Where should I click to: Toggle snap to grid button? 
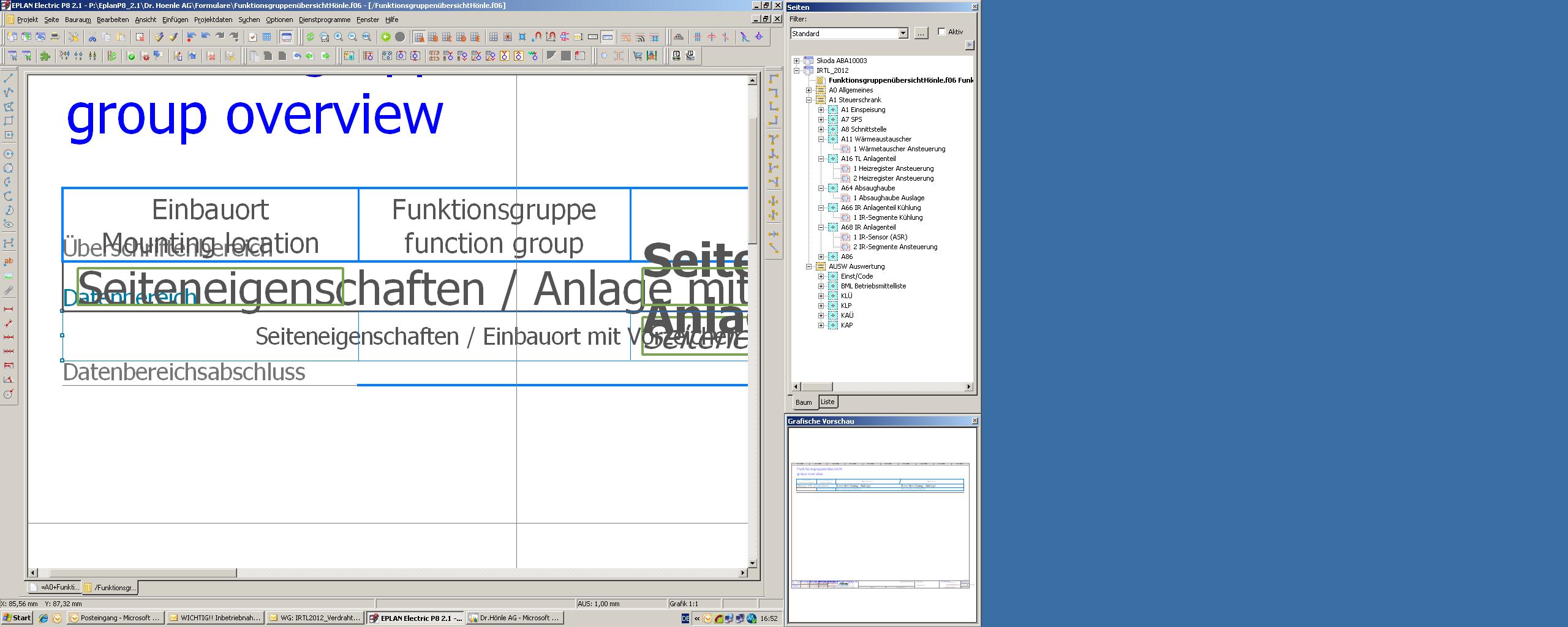click(x=507, y=37)
